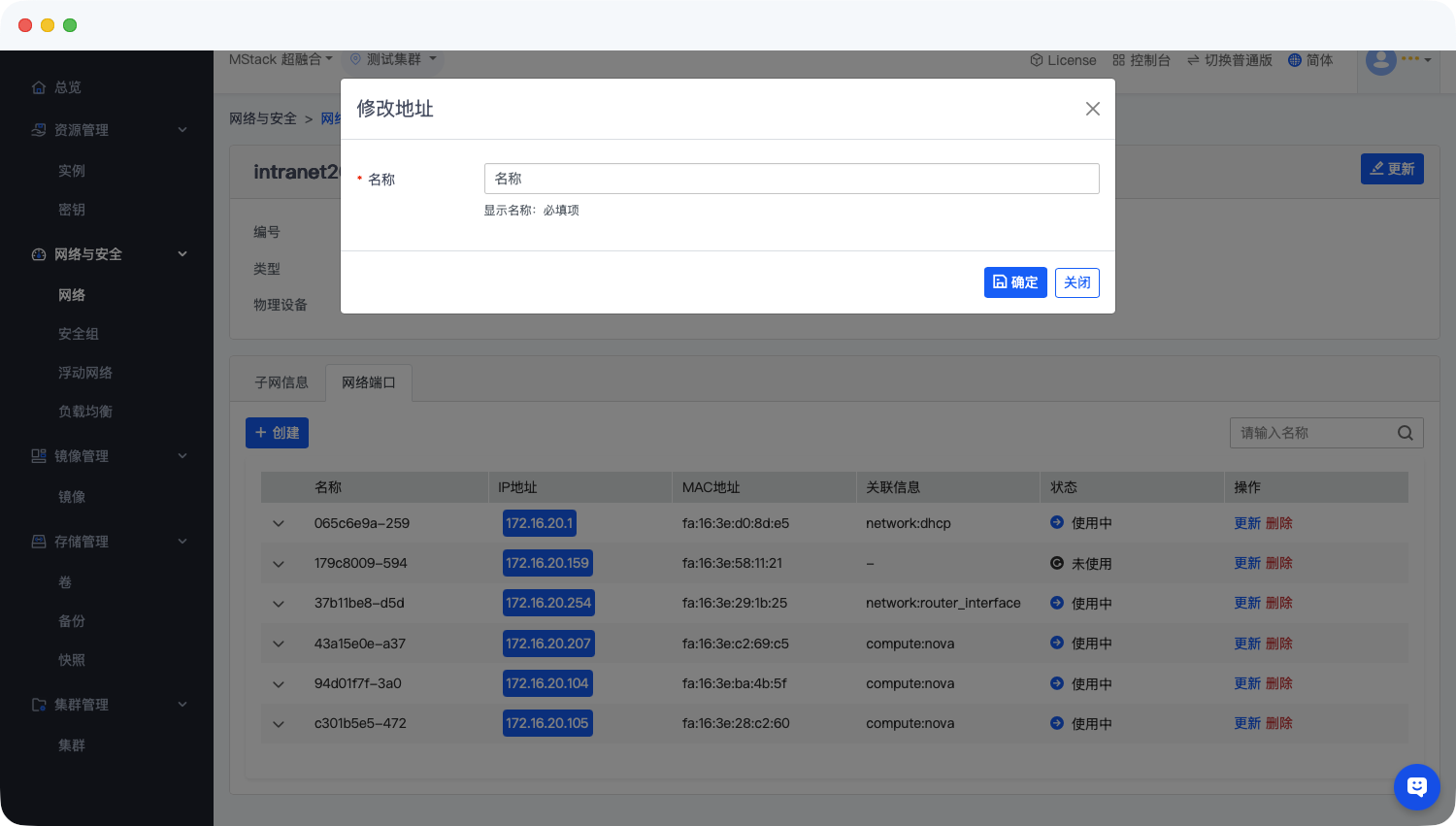Screen dimensions: 1456x826
Task: Open the 简体 language globe
Action: (x=1295, y=60)
